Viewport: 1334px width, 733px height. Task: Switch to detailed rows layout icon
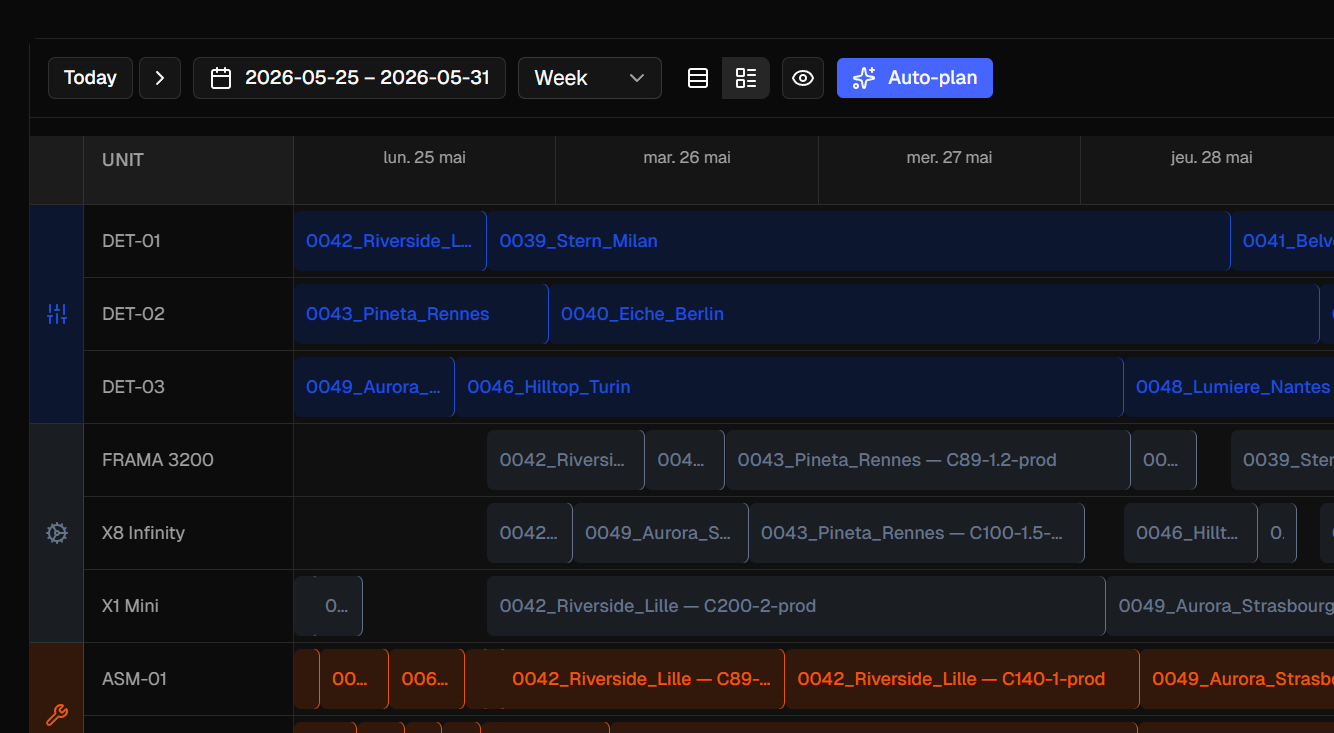(746, 78)
